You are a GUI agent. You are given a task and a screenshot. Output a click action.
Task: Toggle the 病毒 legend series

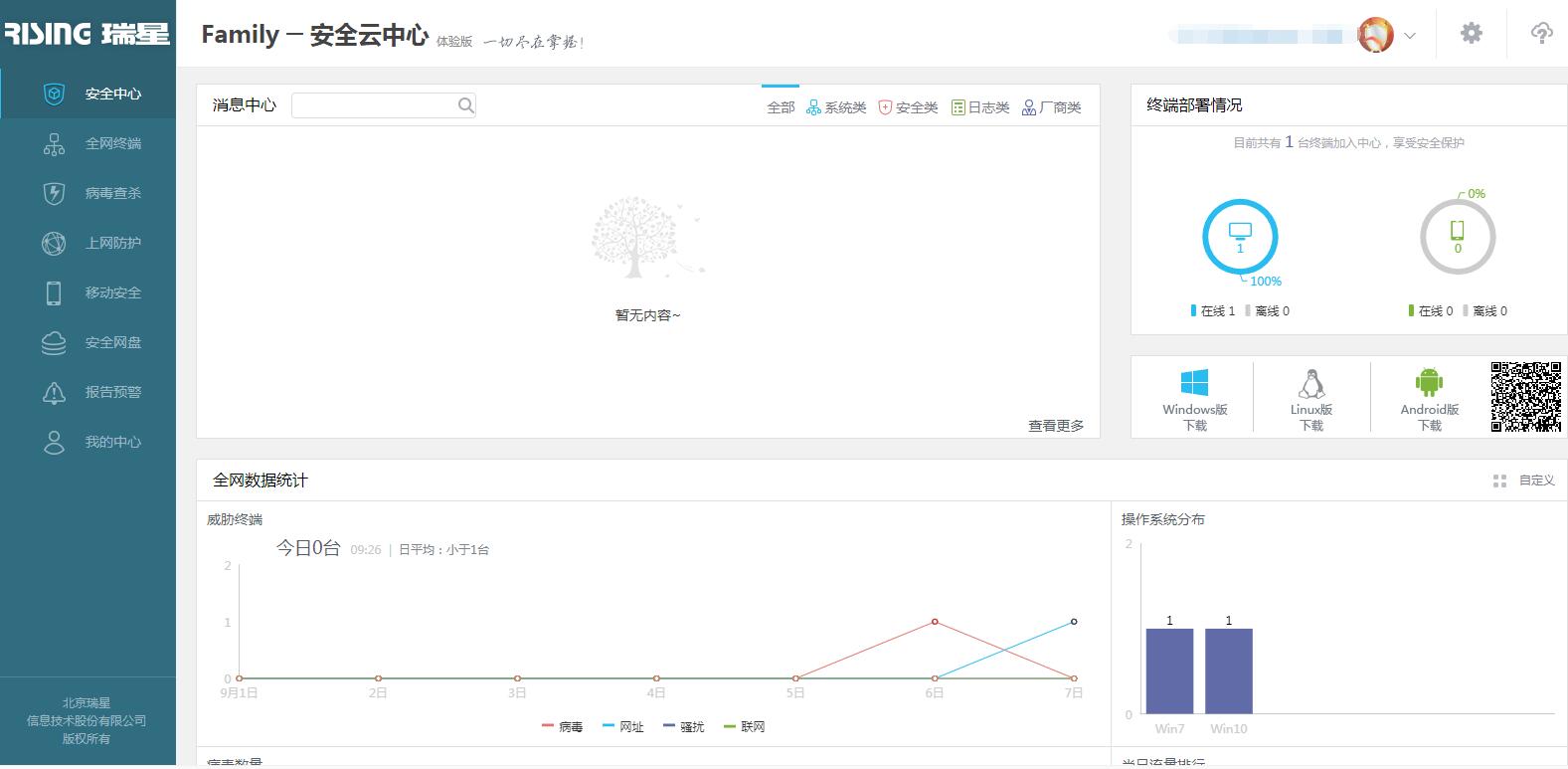[x=563, y=727]
